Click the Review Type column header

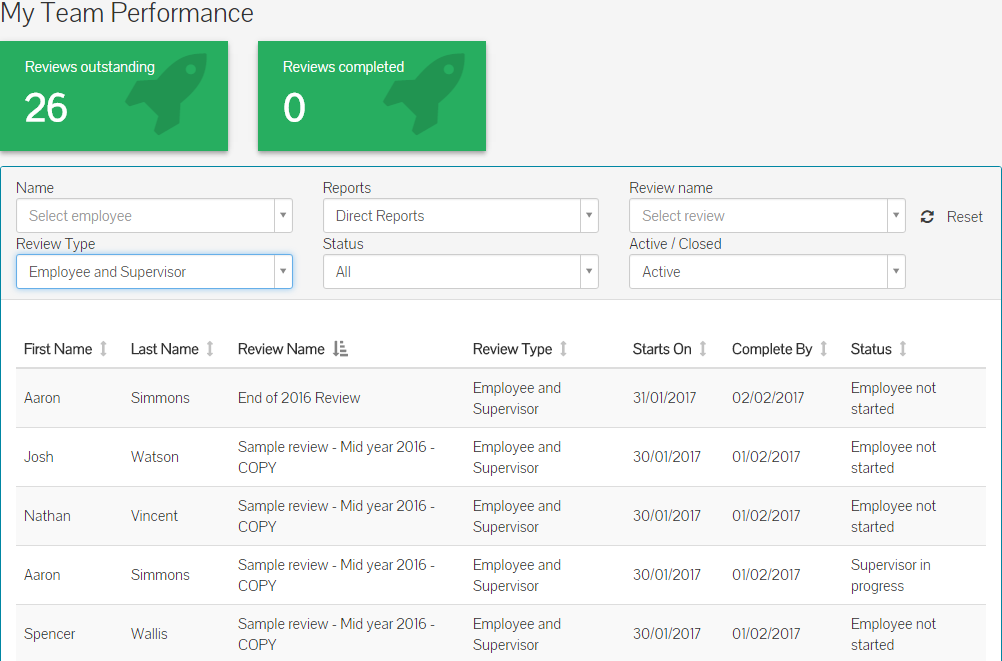tap(513, 349)
